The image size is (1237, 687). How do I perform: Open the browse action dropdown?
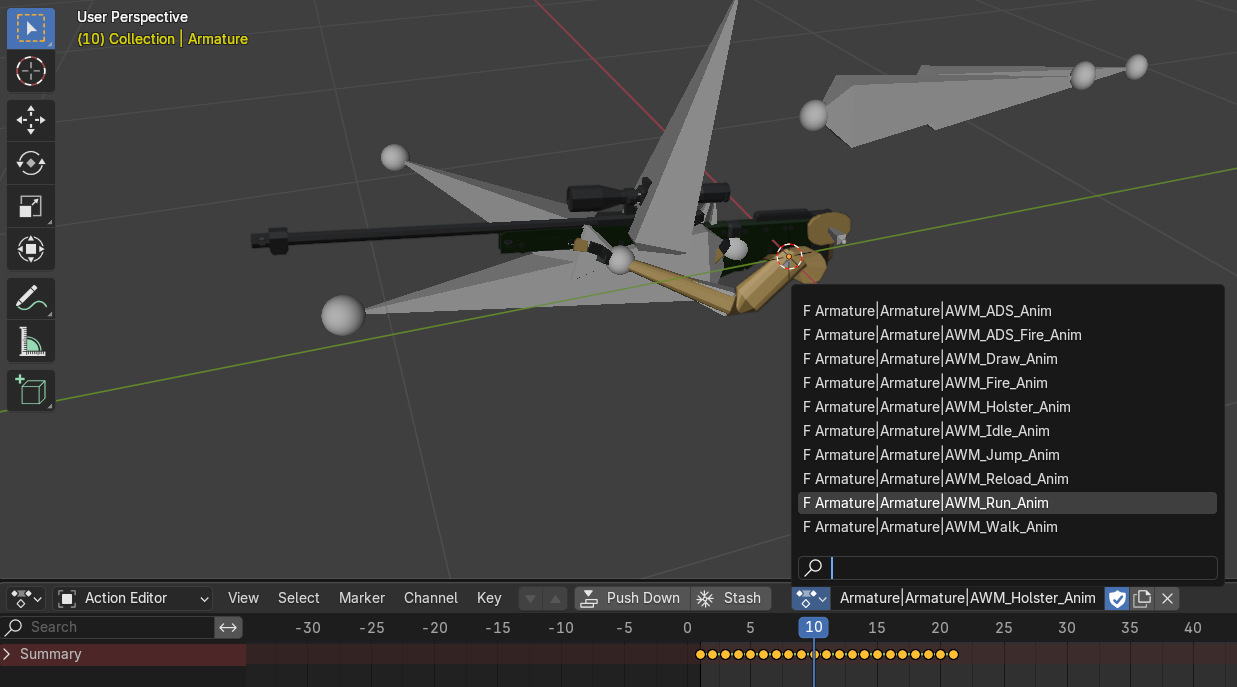811,598
